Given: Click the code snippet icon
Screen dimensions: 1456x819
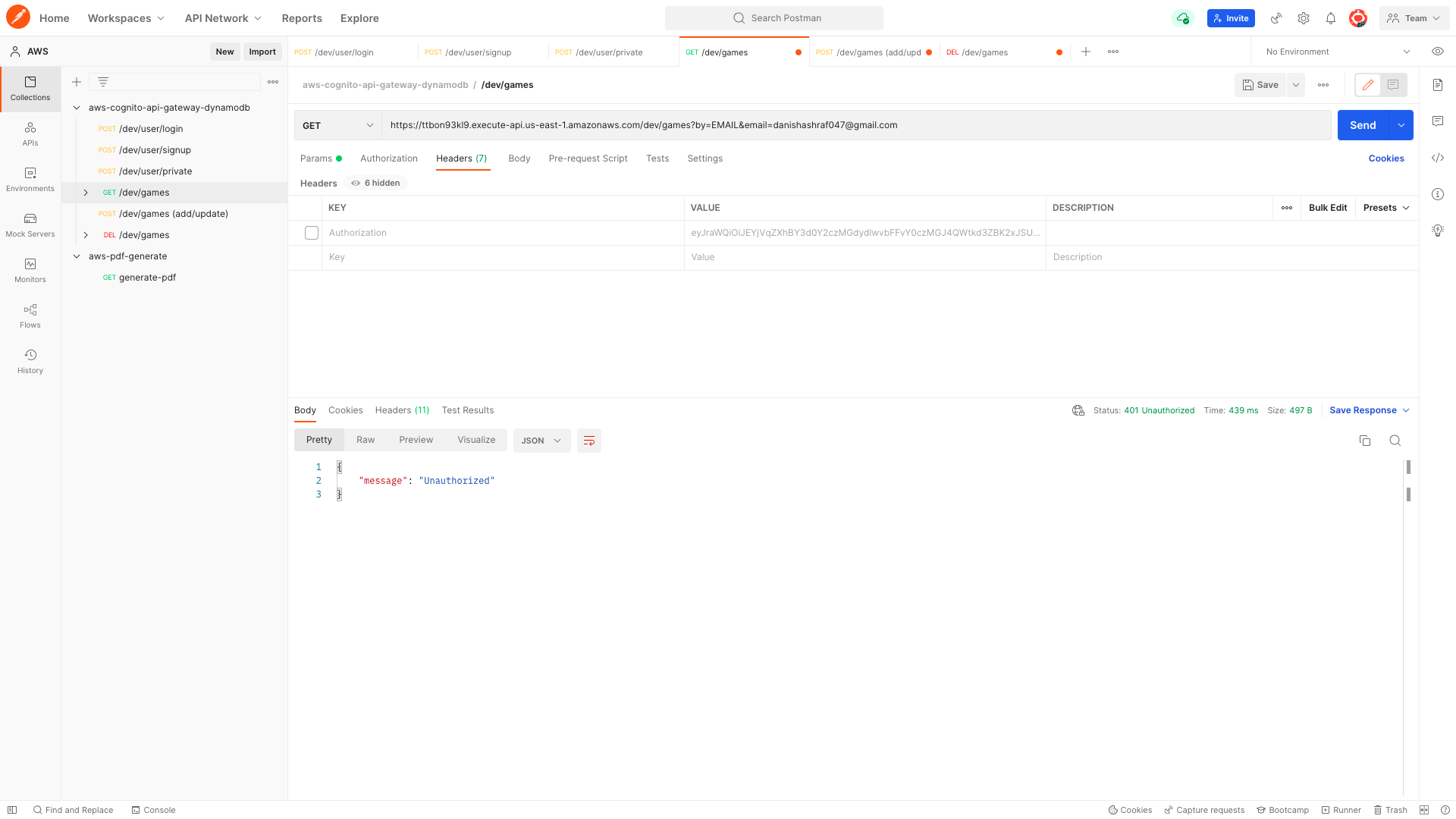Looking at the screenshot, I should pos(1437,158).
